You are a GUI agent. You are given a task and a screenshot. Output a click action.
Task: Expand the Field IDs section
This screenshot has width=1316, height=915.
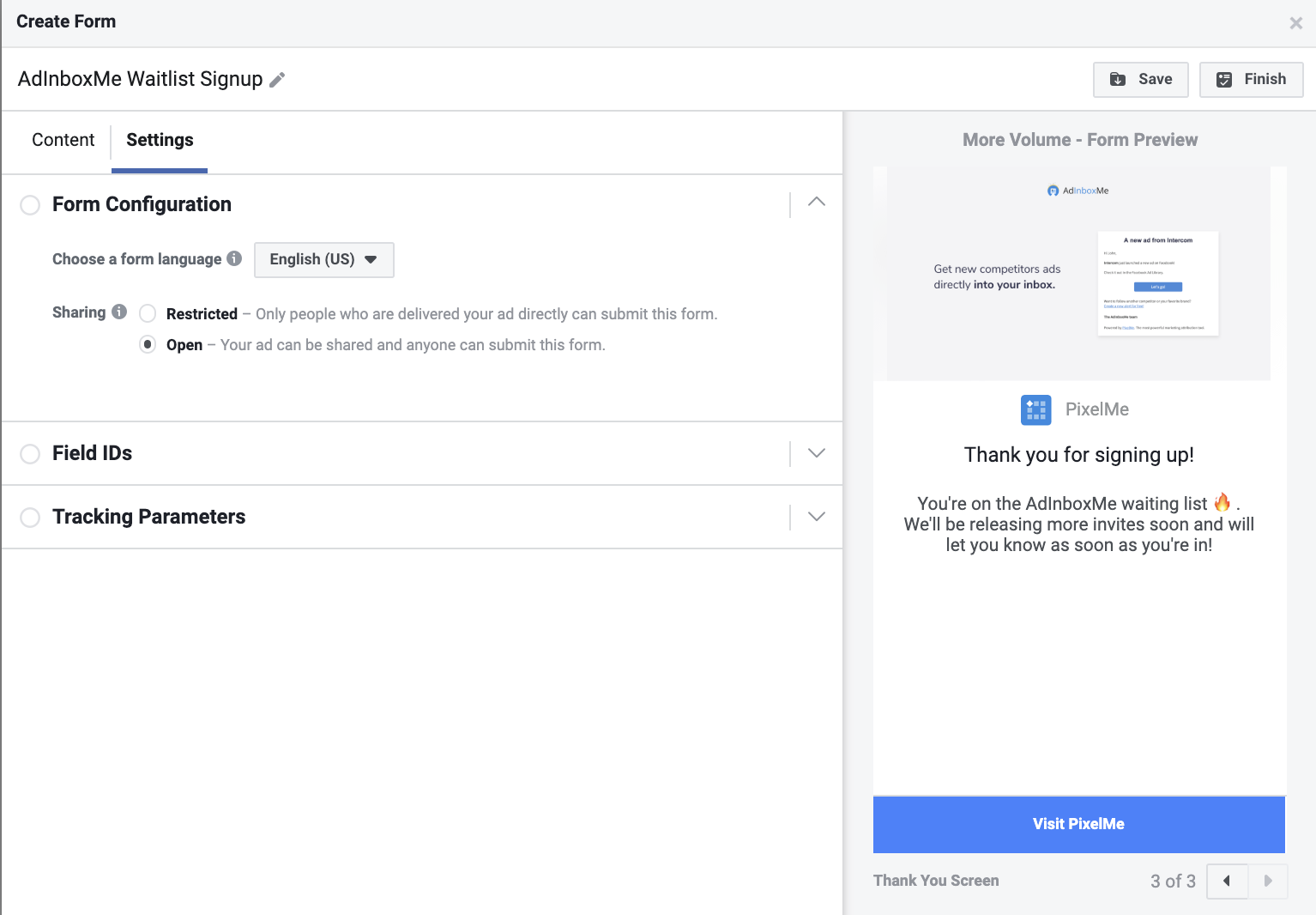pos(817,453)
